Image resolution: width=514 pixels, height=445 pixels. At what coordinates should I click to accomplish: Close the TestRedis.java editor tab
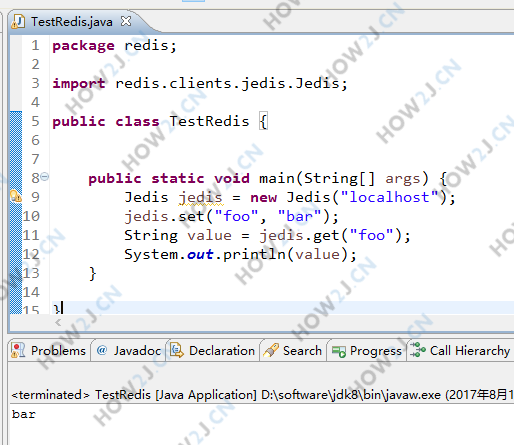tap(126, 21)
